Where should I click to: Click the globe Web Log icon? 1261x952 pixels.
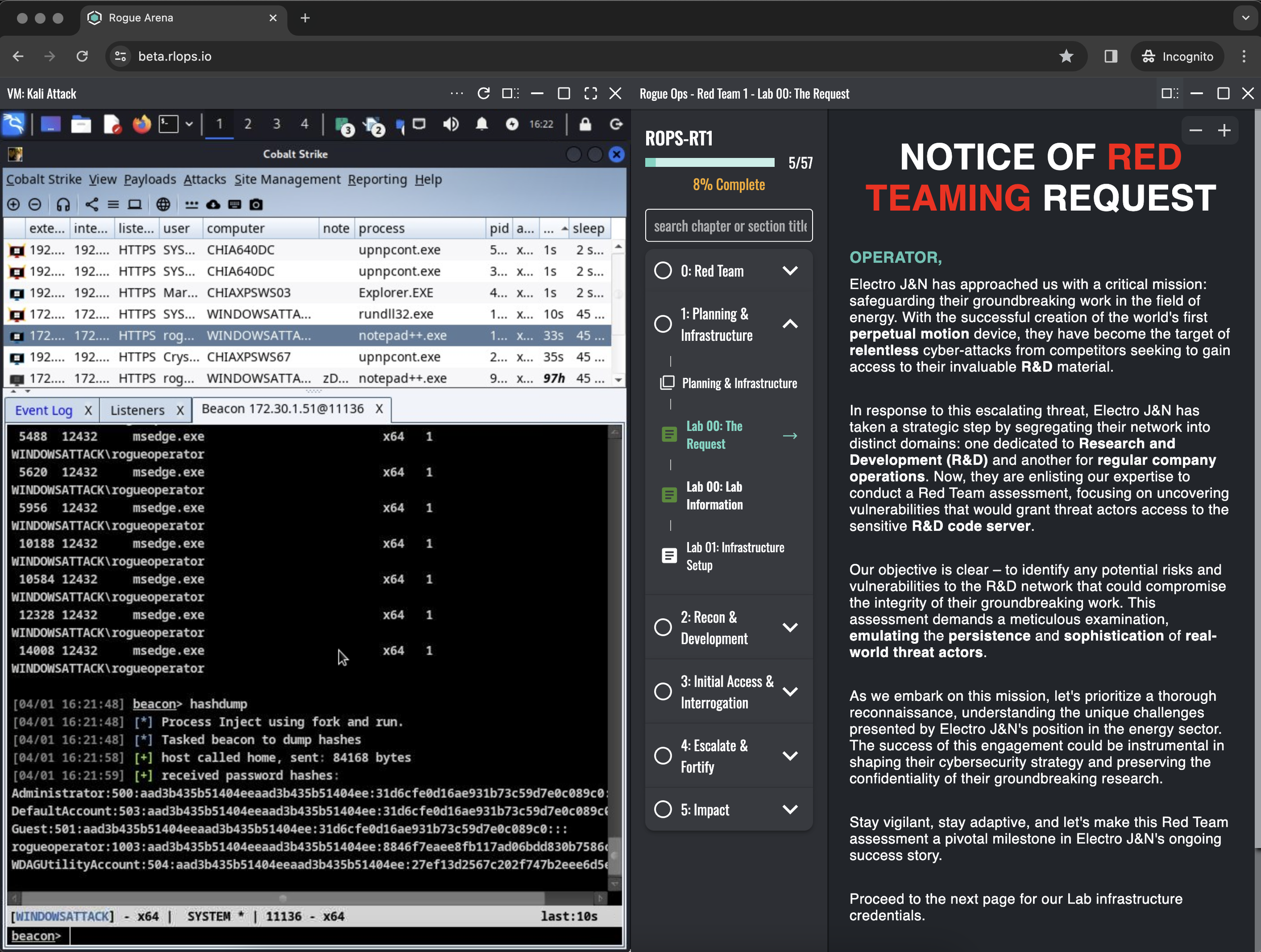coord(163,205)
